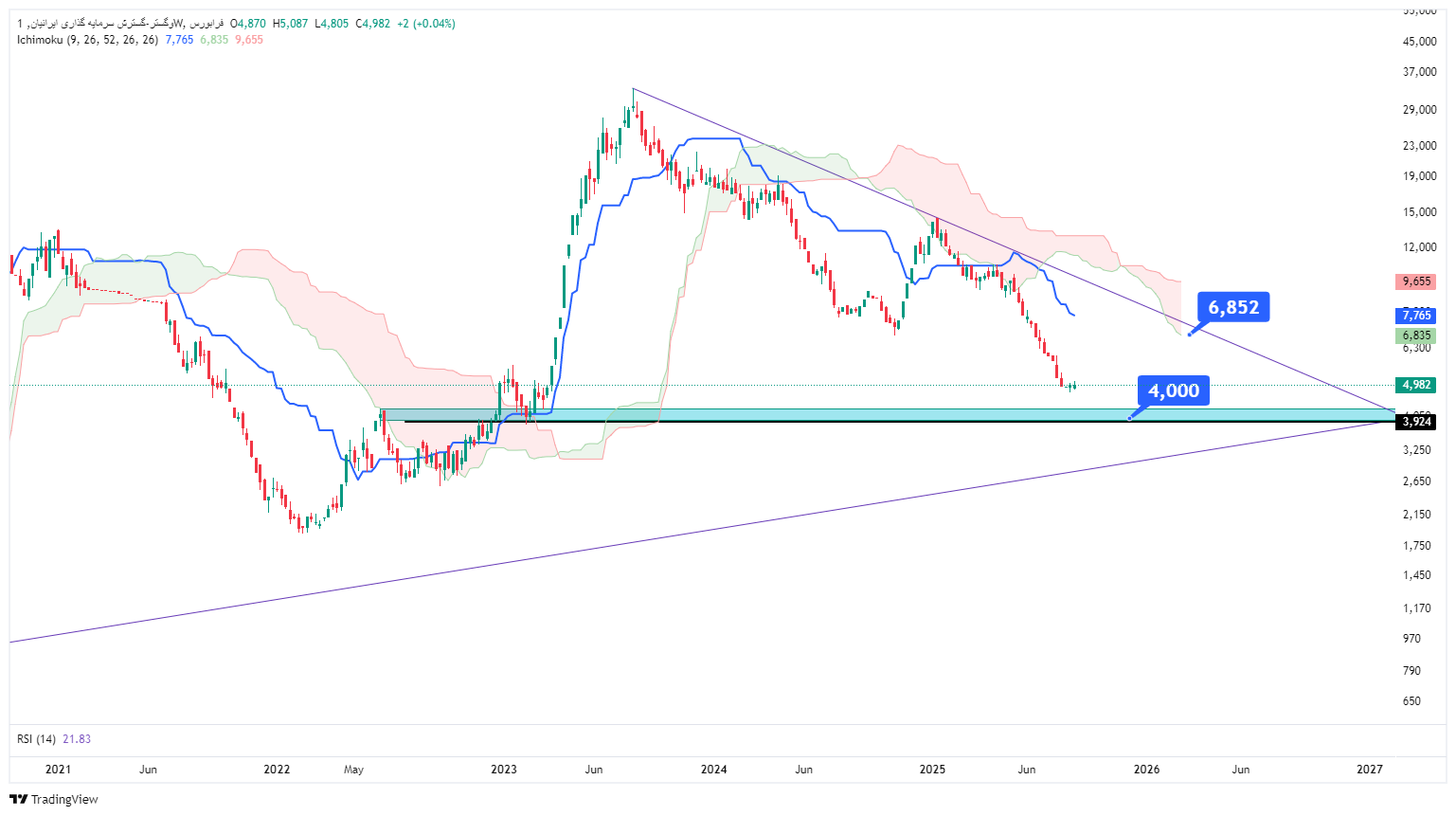Viewport: 1456px width, 816px height.
Task: Click the 650 price scale label
Action: [x=1411, y=701]
